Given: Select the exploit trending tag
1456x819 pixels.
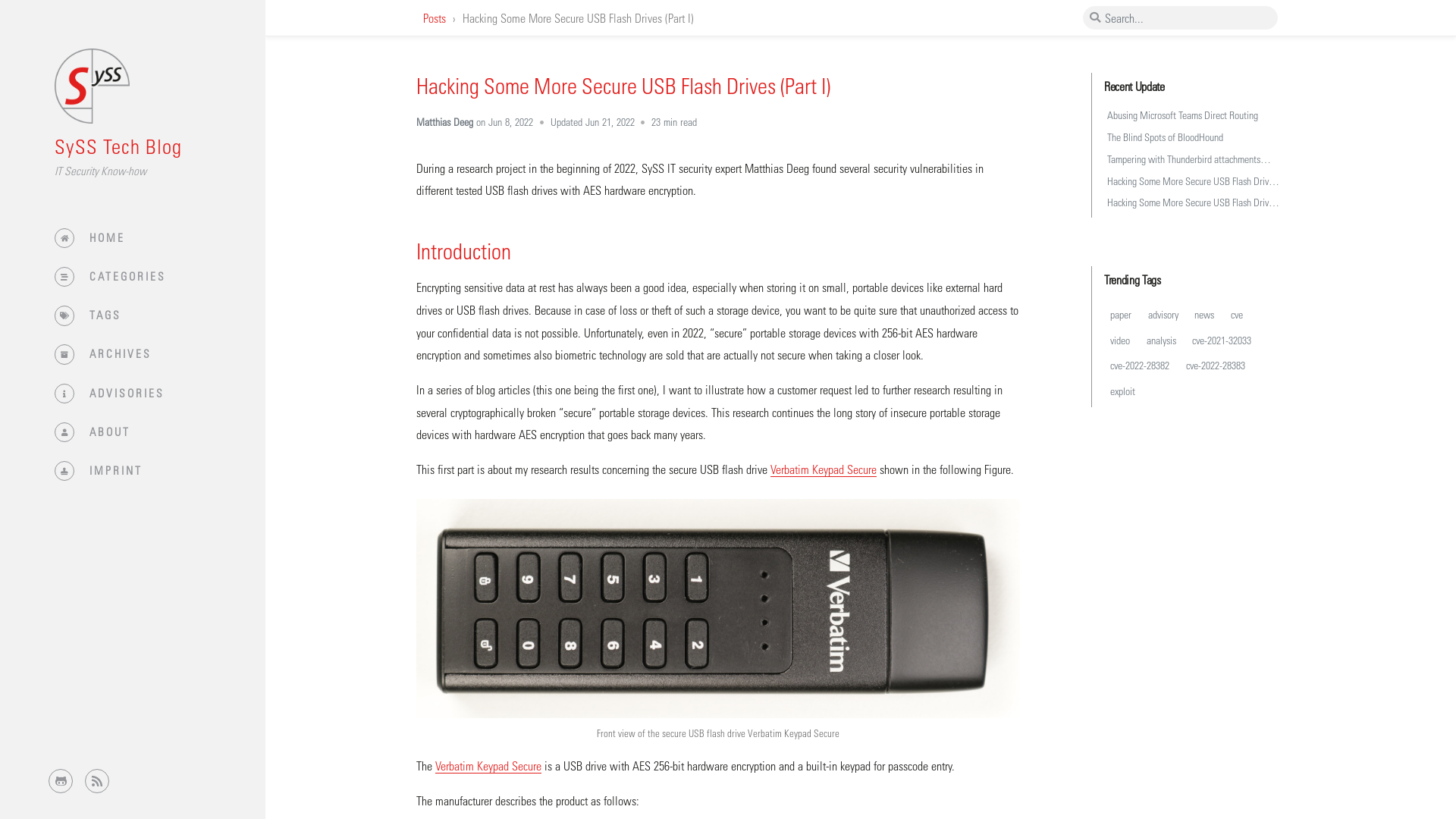Looking at the screenshot, I should [1122, 390].
